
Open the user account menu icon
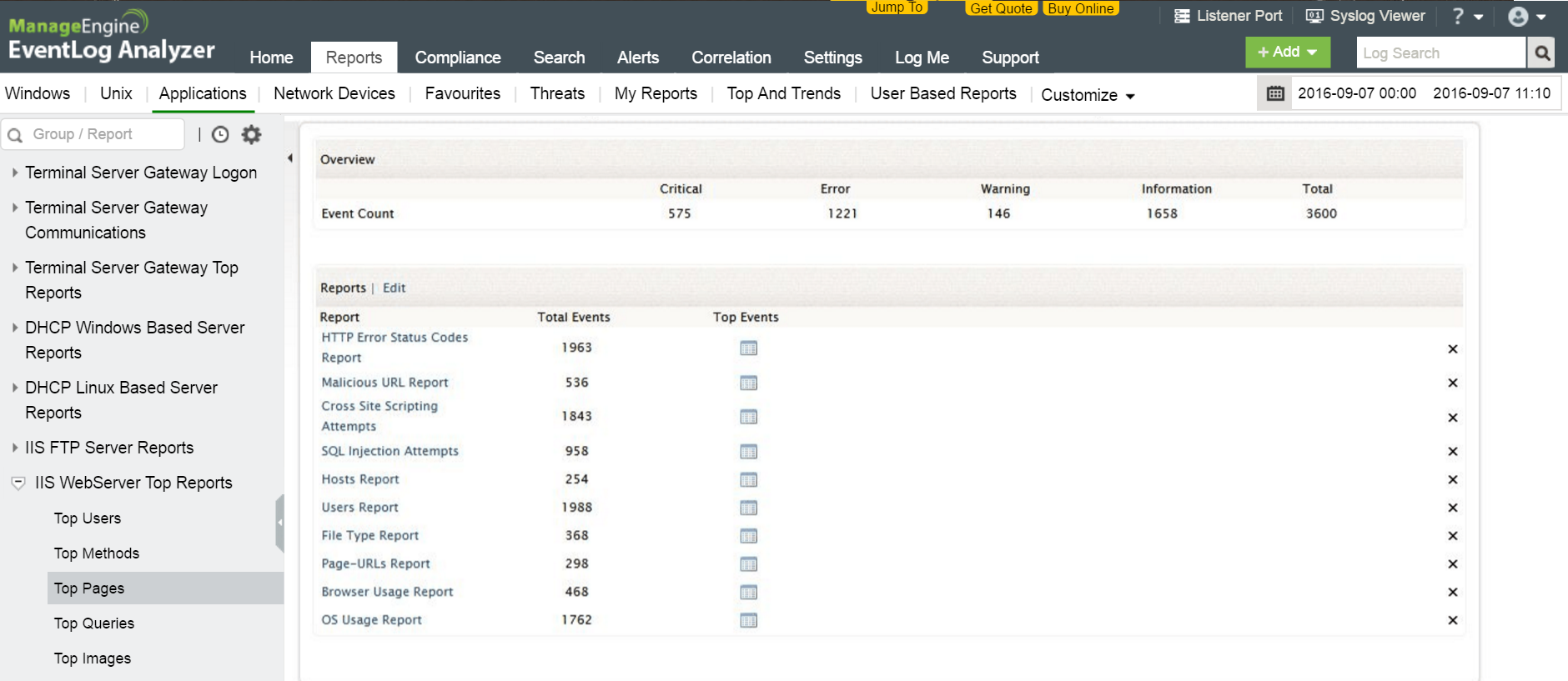click(x=1526, y=17)
